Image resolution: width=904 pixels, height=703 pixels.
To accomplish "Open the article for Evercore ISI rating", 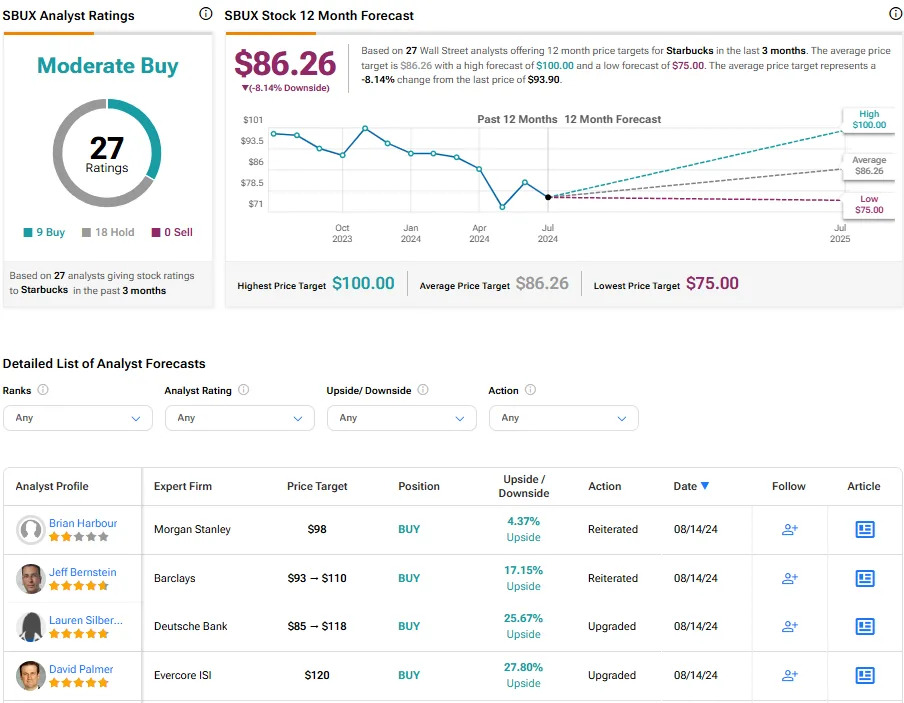I will click(x=865, y=675).
